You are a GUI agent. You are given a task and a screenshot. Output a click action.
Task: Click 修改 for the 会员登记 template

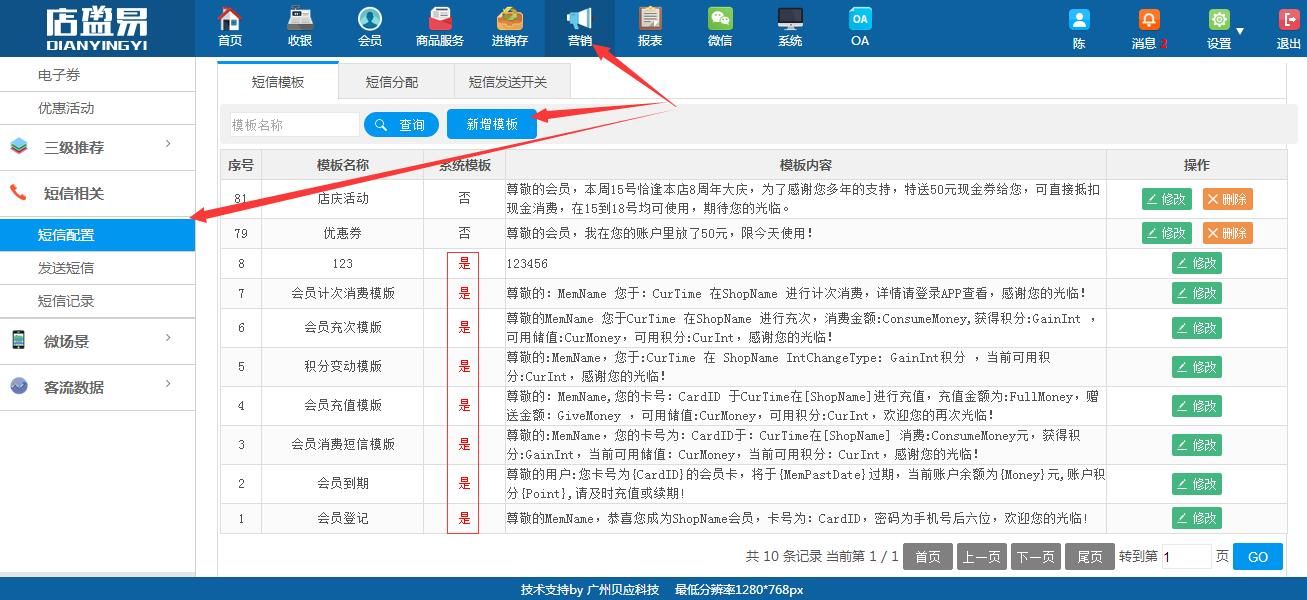(1197, 518)
